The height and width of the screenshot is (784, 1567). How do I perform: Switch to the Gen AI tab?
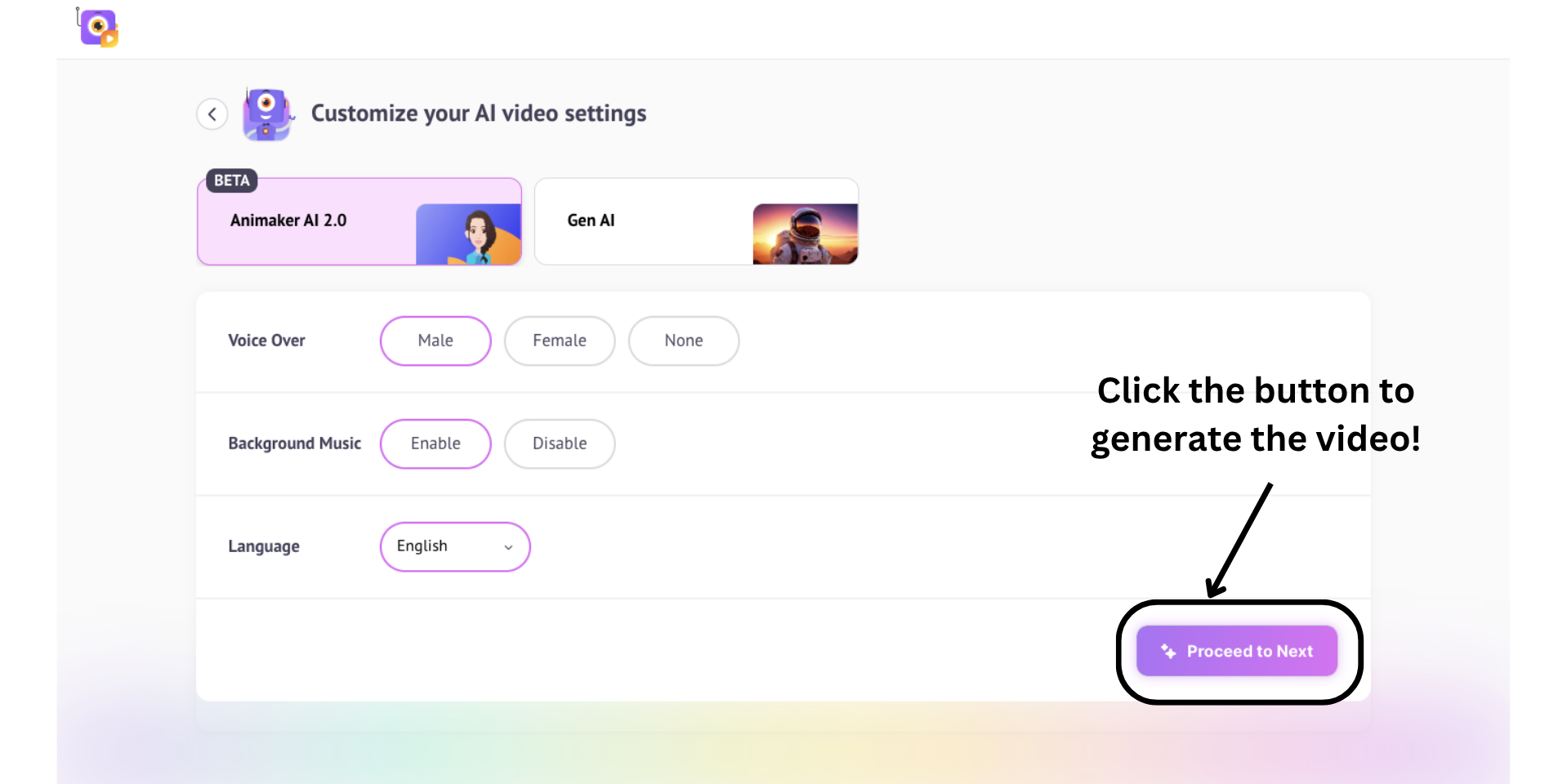(x=696, y=221)
